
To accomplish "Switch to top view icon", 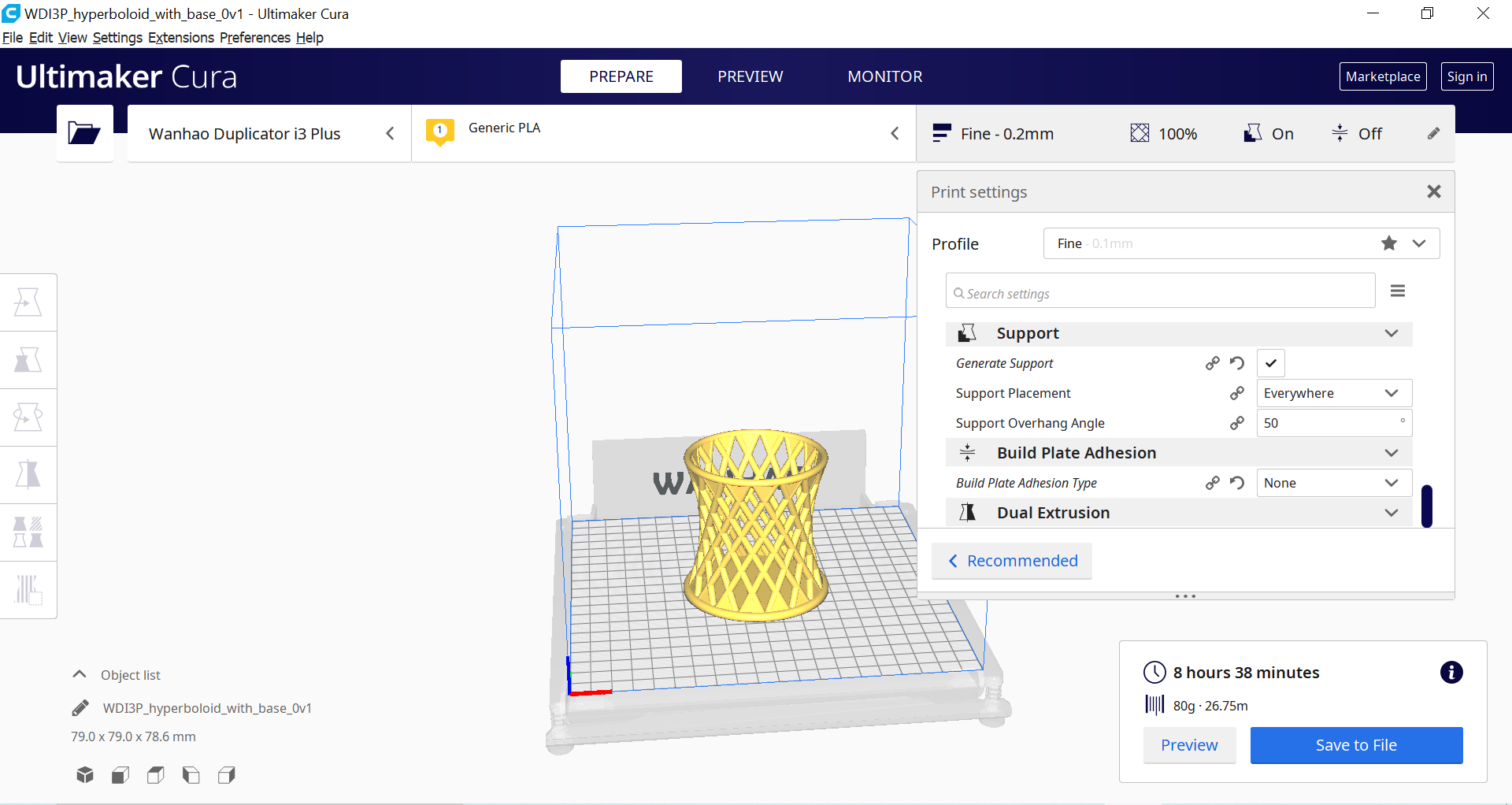I will pos(156,775).
